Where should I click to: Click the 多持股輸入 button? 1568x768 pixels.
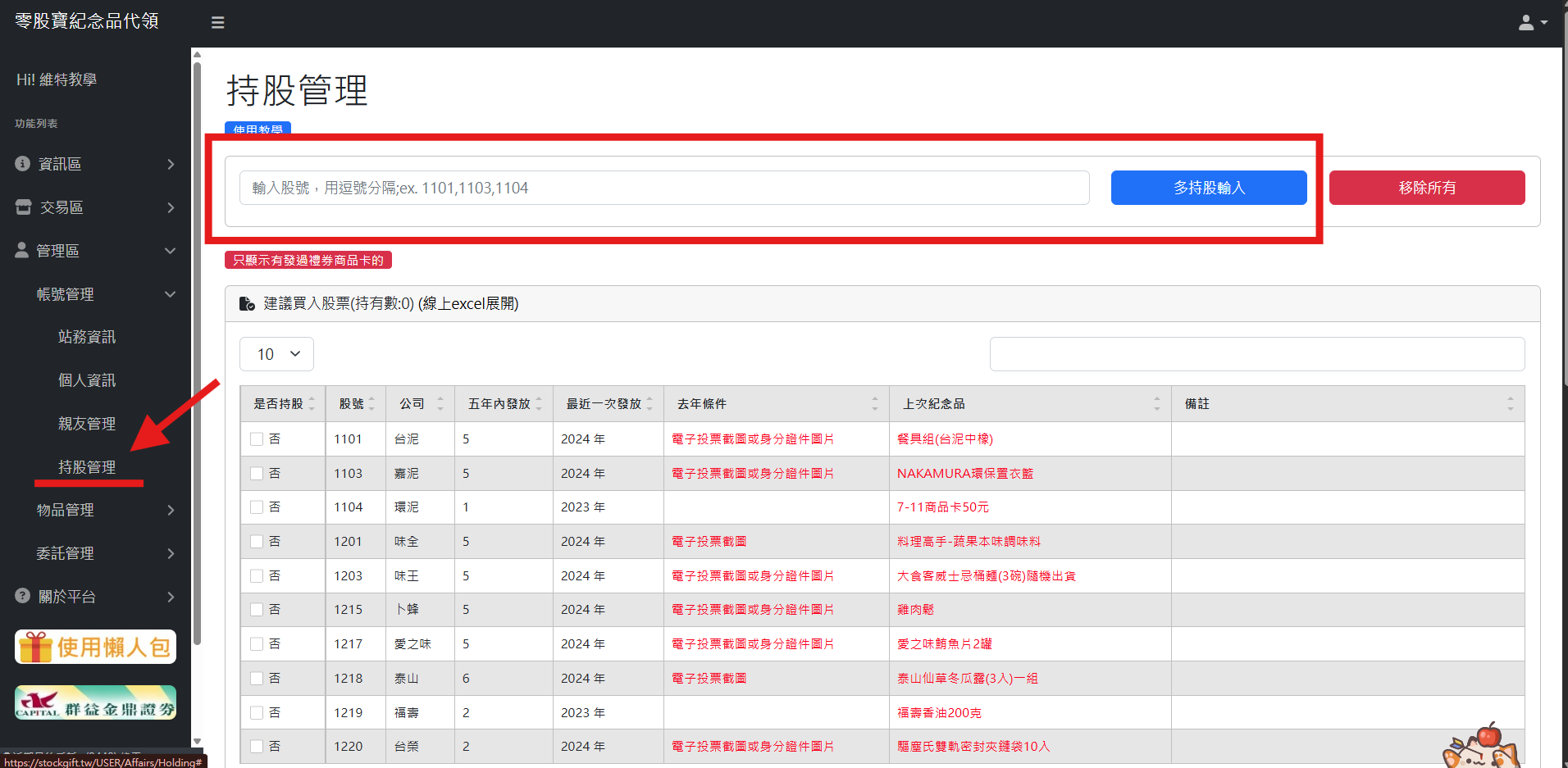pyautogui.click(x=1209, y=188)
